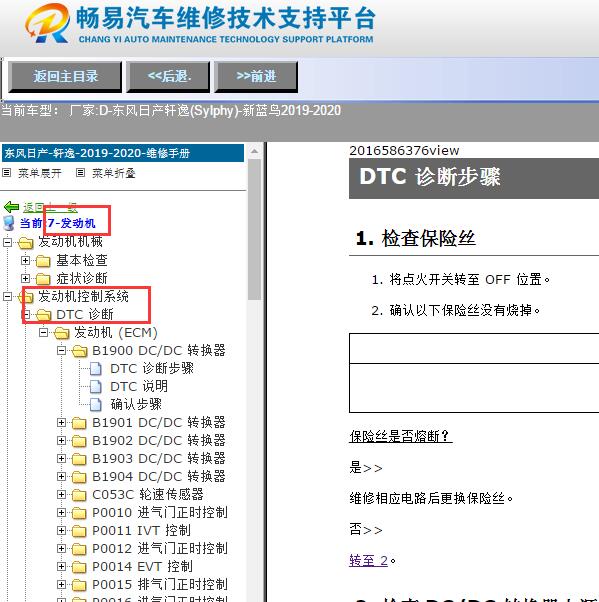Expand the P0014 EVT 控制 node
This screenshot has width=599, height=602.
(61, 566)
